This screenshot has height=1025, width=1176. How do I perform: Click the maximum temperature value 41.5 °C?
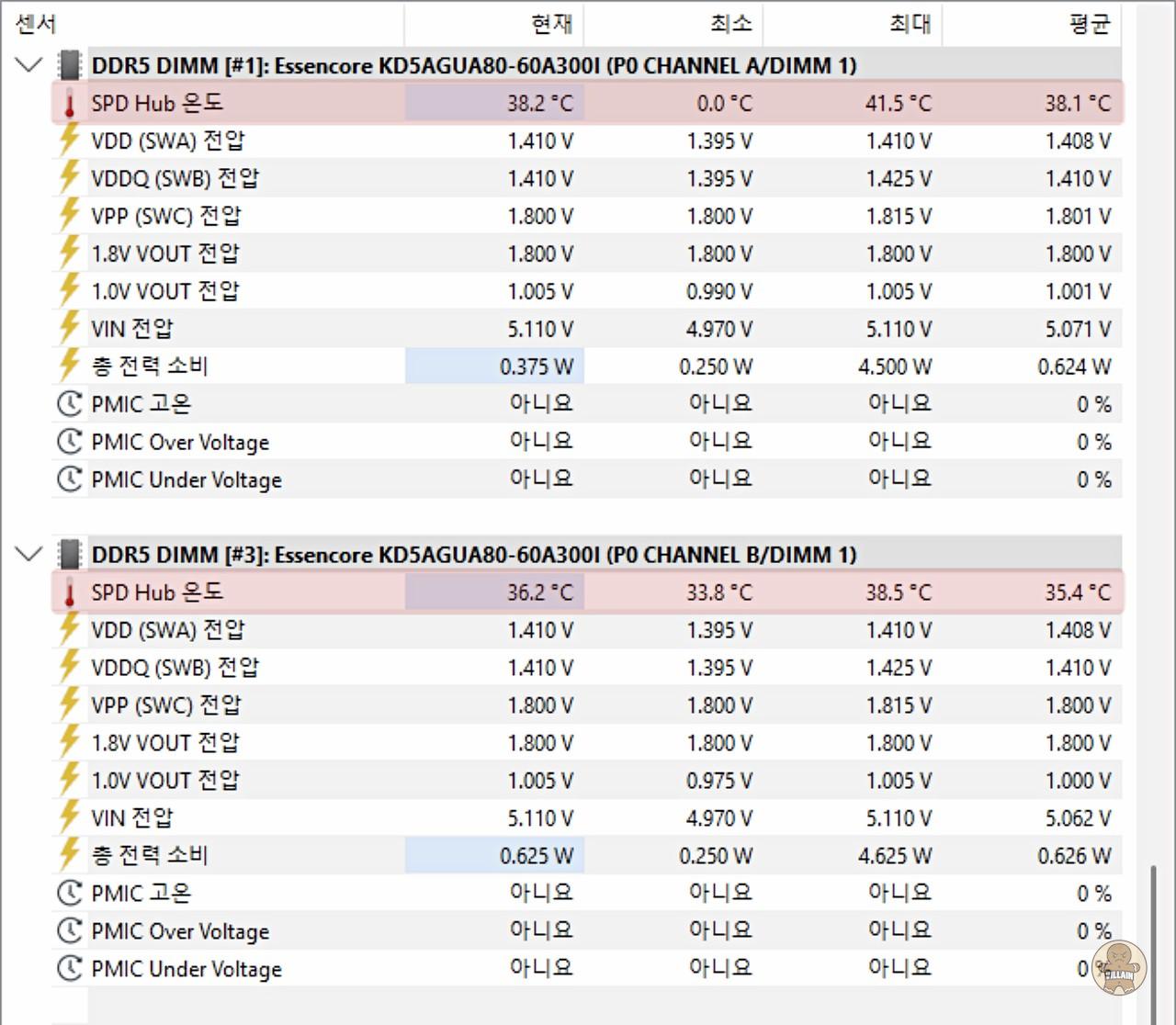(899, 103)
